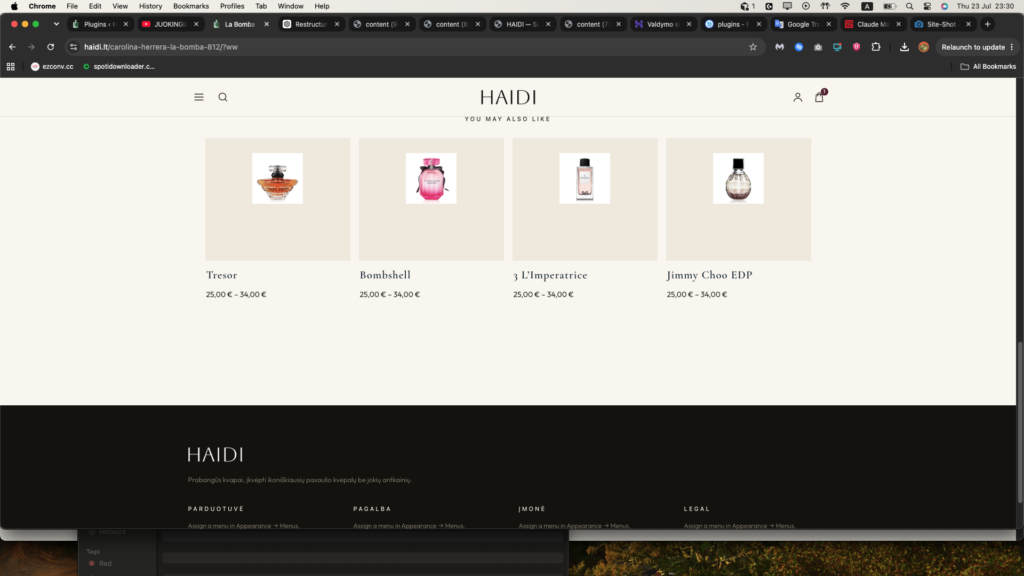1024x576 pixels.
Task: Click the HAIDI logo in the header
Action: coord(508,97)
